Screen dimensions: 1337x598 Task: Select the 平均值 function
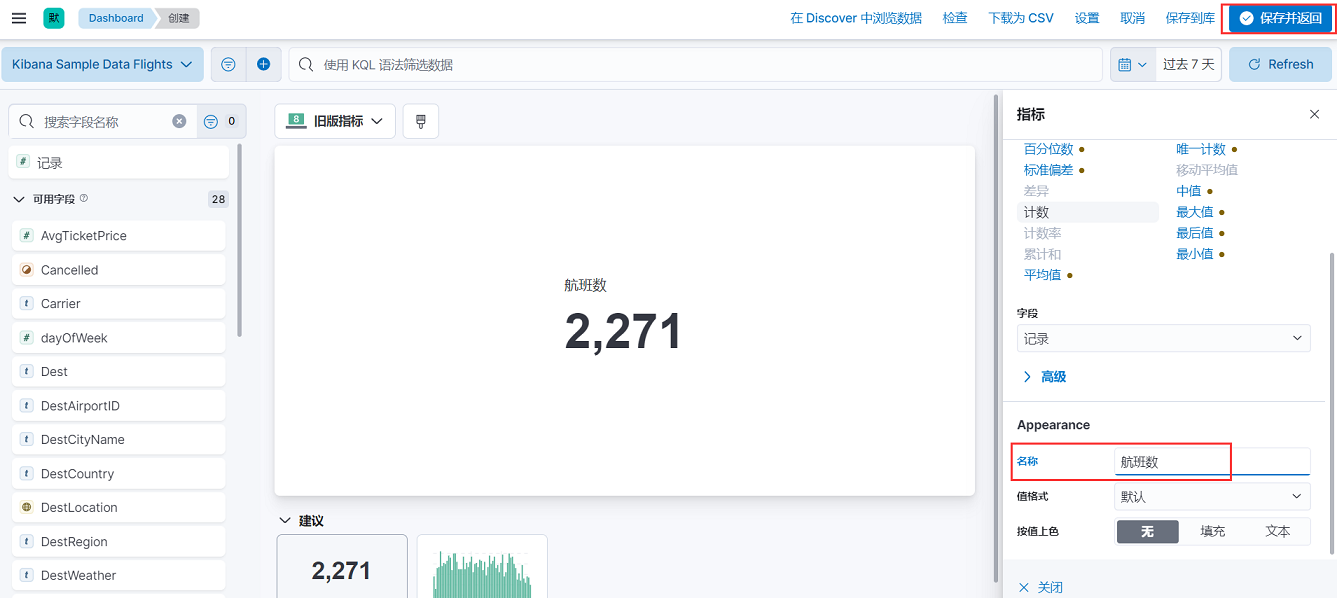pyautogui.click(x=1042, y=275)
